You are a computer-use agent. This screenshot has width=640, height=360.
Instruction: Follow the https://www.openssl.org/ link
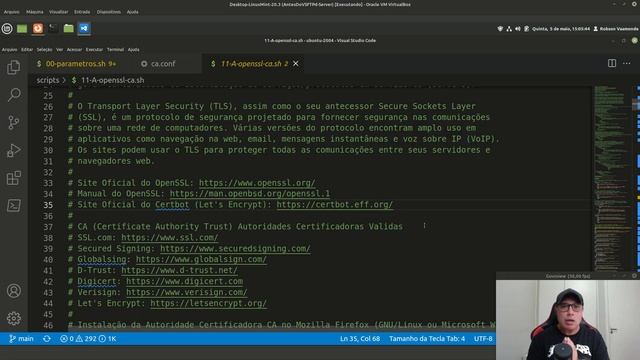tap(257, 183)
